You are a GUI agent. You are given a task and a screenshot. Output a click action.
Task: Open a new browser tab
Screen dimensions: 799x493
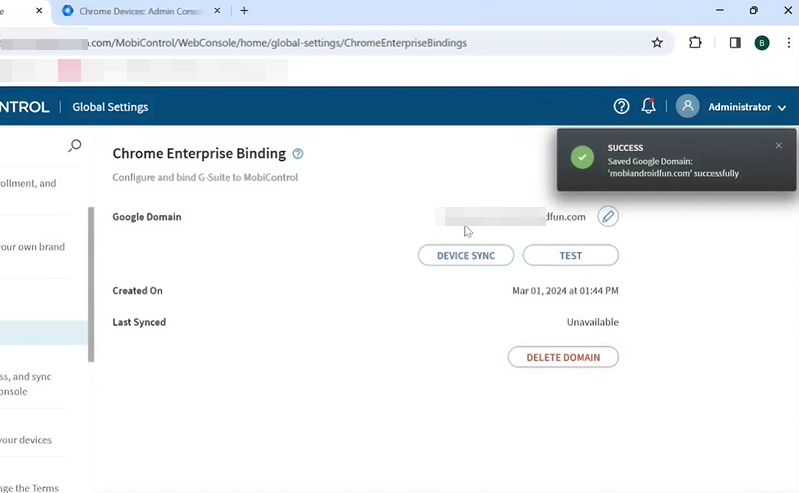244,11
